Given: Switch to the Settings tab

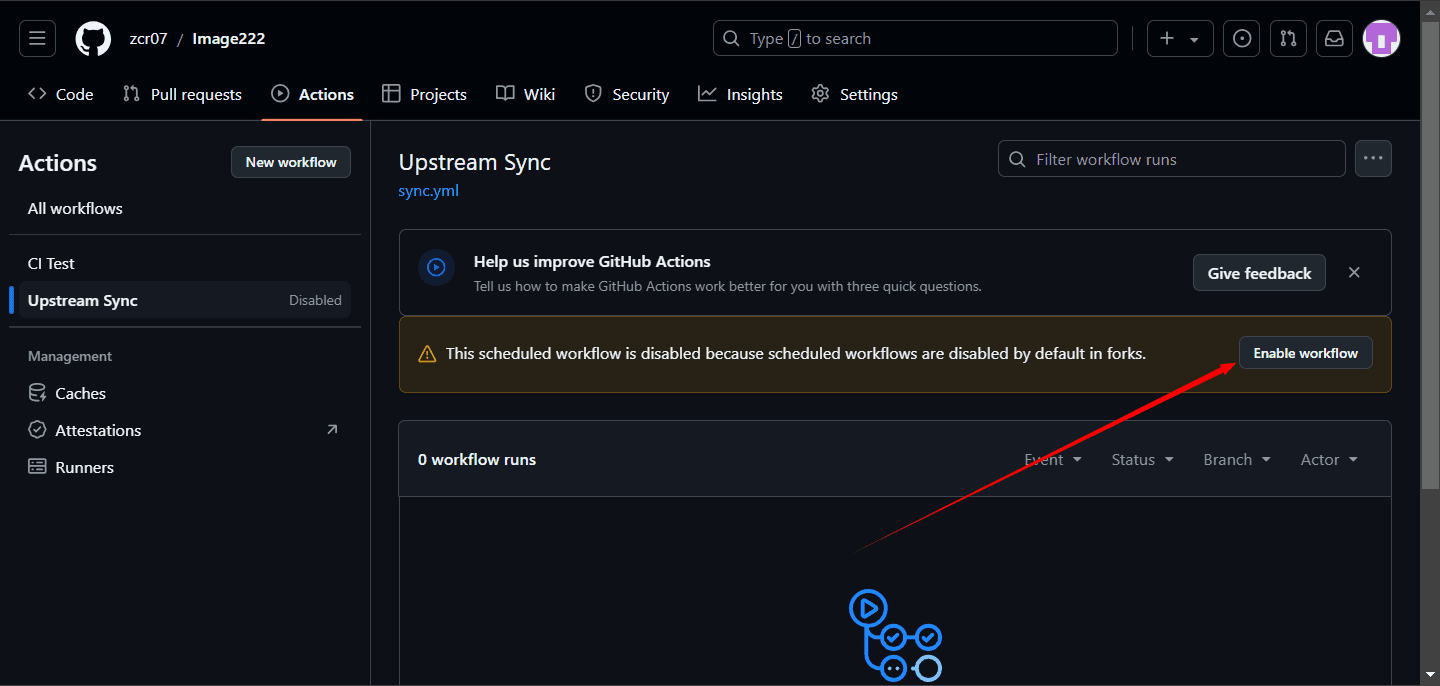Looking at the screenshot, I should click(x=854, y=95).
